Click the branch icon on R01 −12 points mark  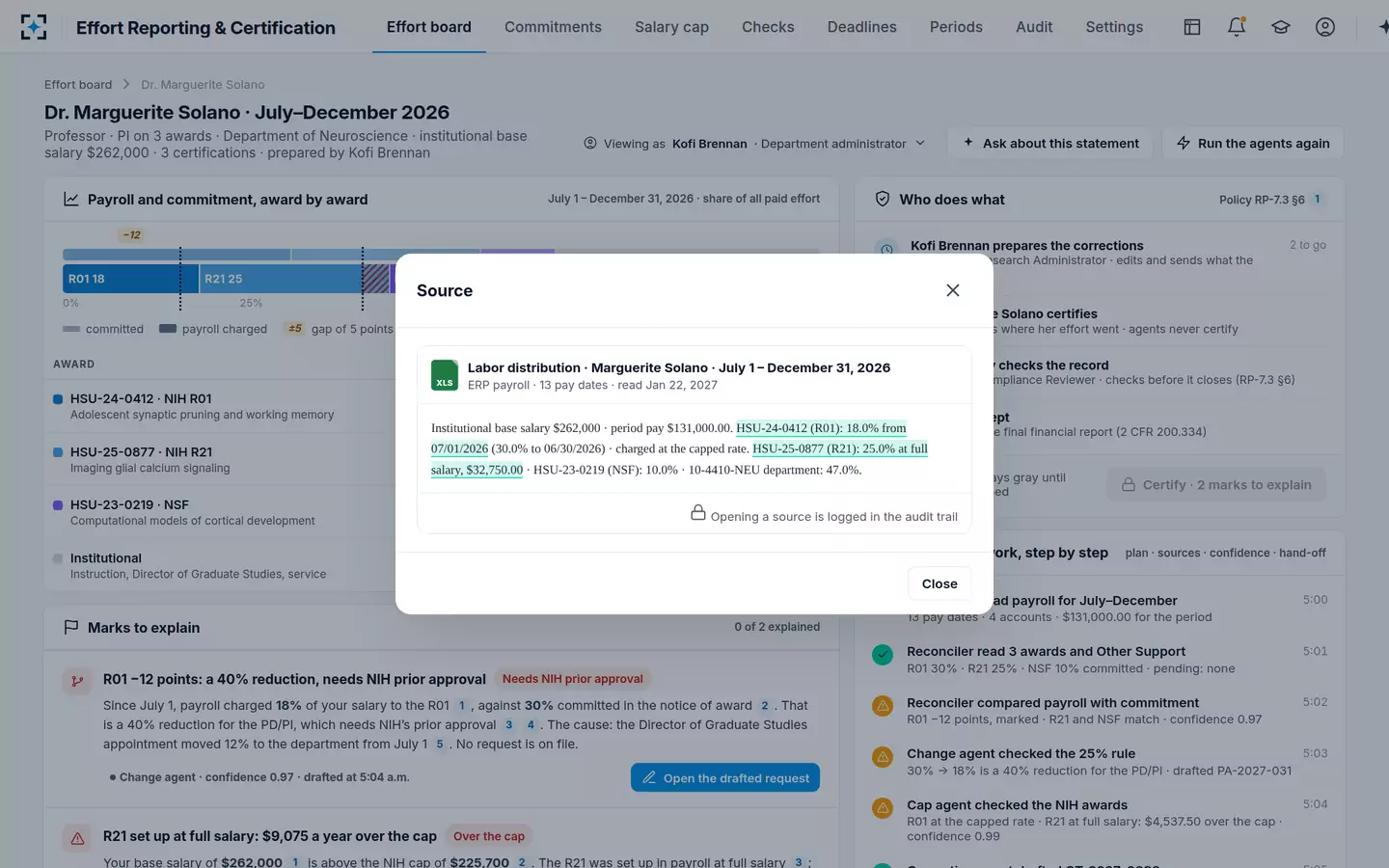tap(77, 681)
